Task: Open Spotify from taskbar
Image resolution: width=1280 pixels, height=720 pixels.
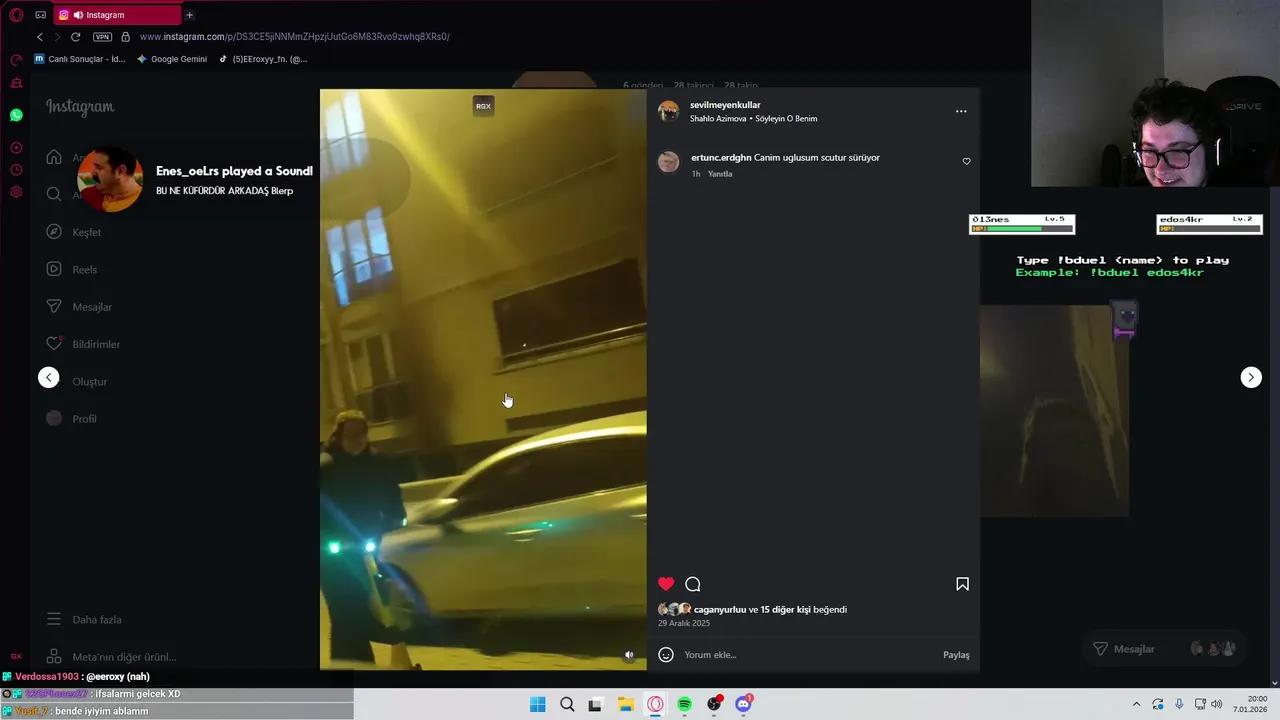Action: tap(684, 704)
